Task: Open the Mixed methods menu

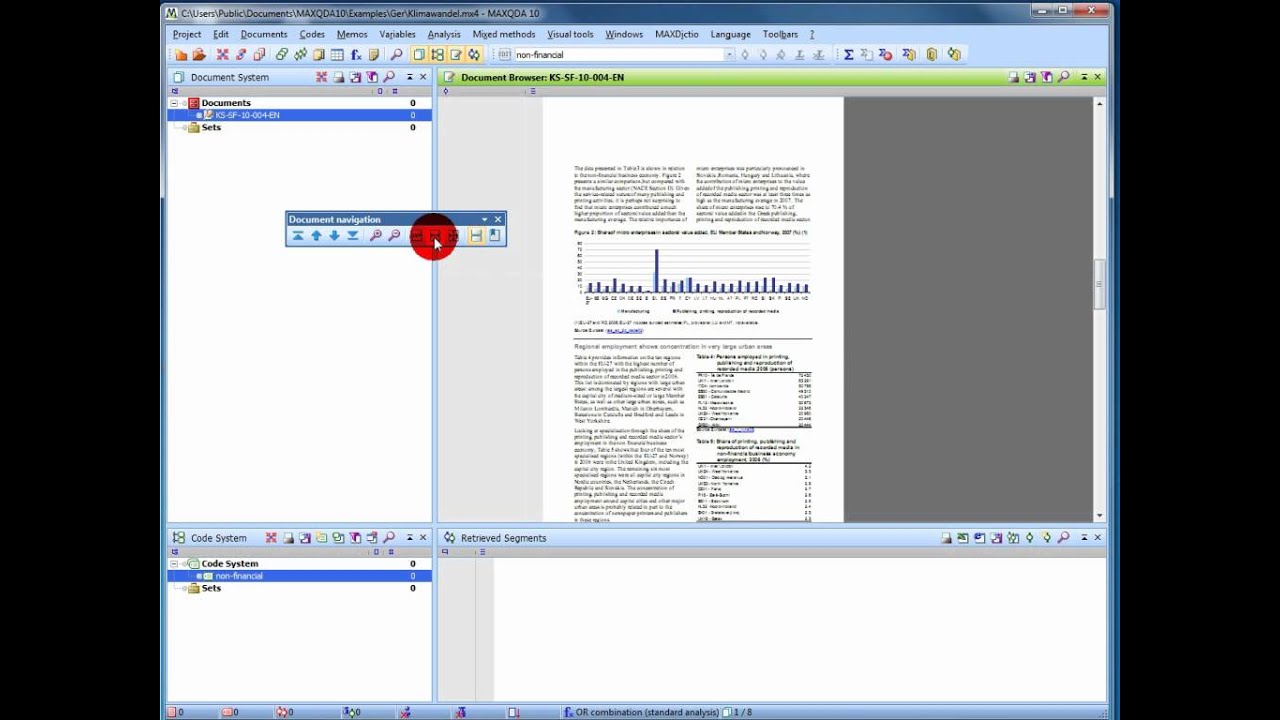Action: (x=504, y=34)
